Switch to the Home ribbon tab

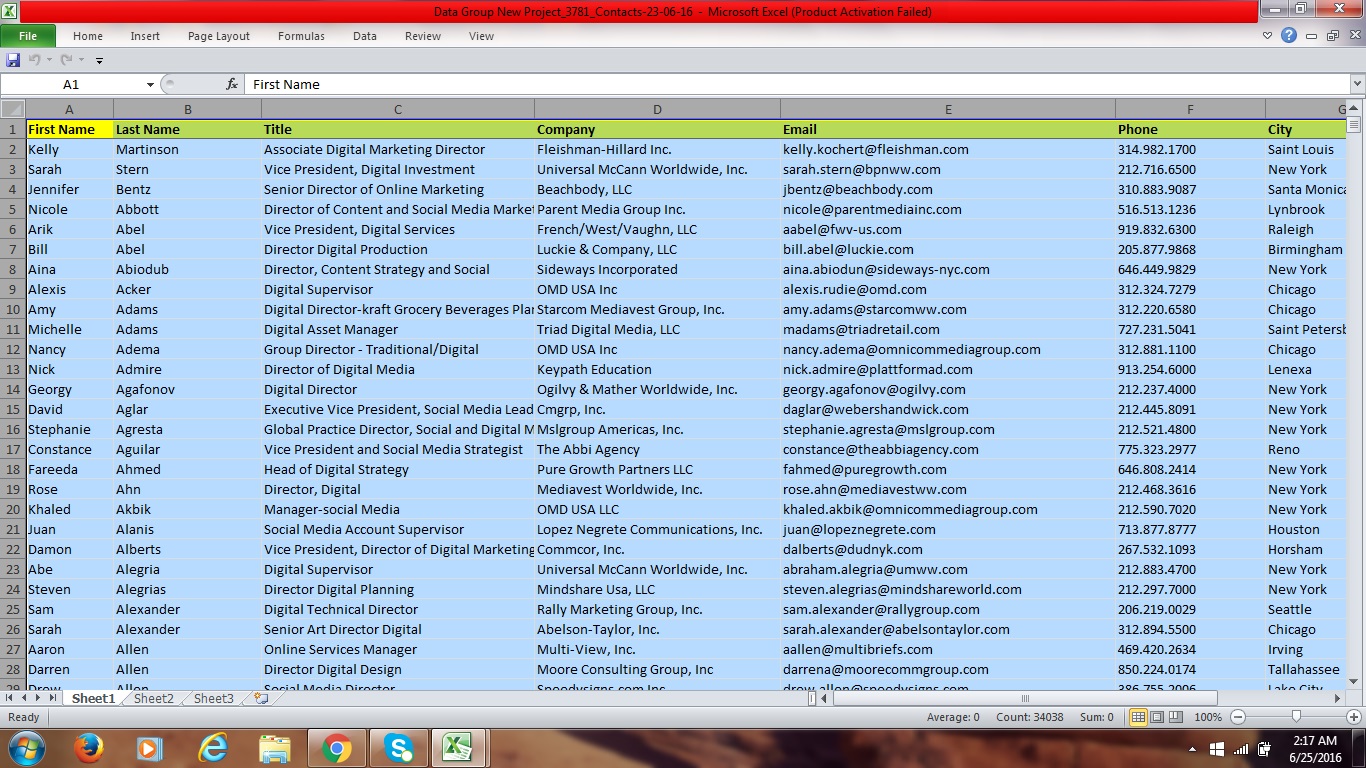pyautogui.click(x=88, y=36)
